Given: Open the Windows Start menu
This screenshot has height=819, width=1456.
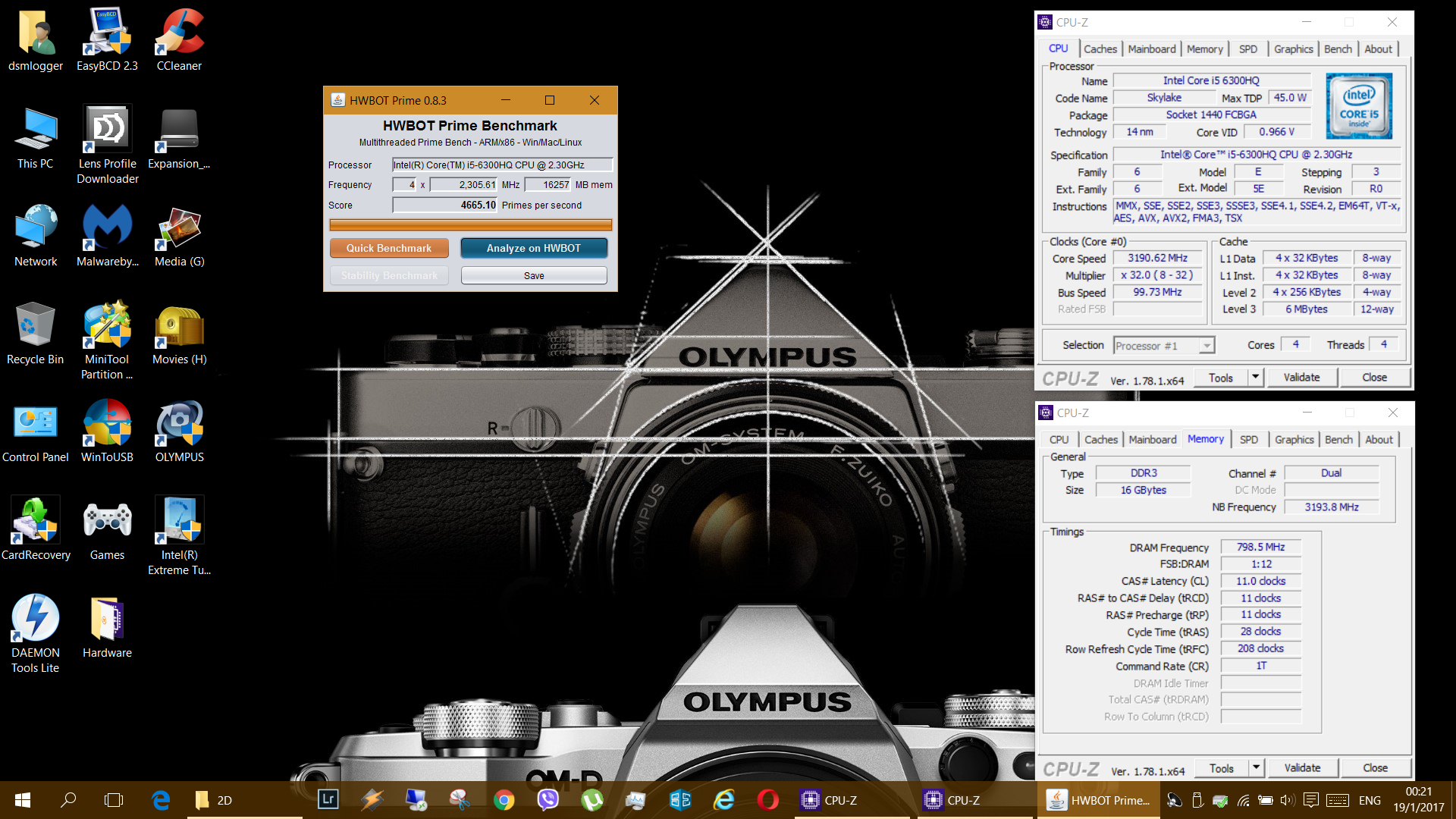Looking at the screenshot, I should [x=23, y=800].
